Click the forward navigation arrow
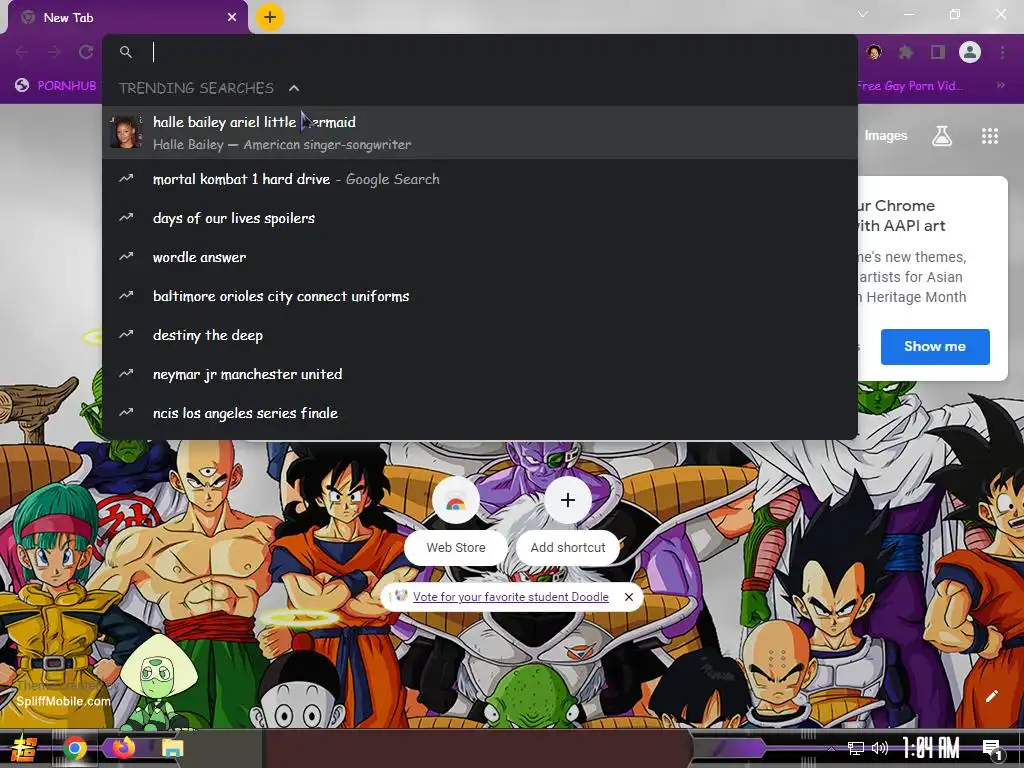 pos(54,52)
